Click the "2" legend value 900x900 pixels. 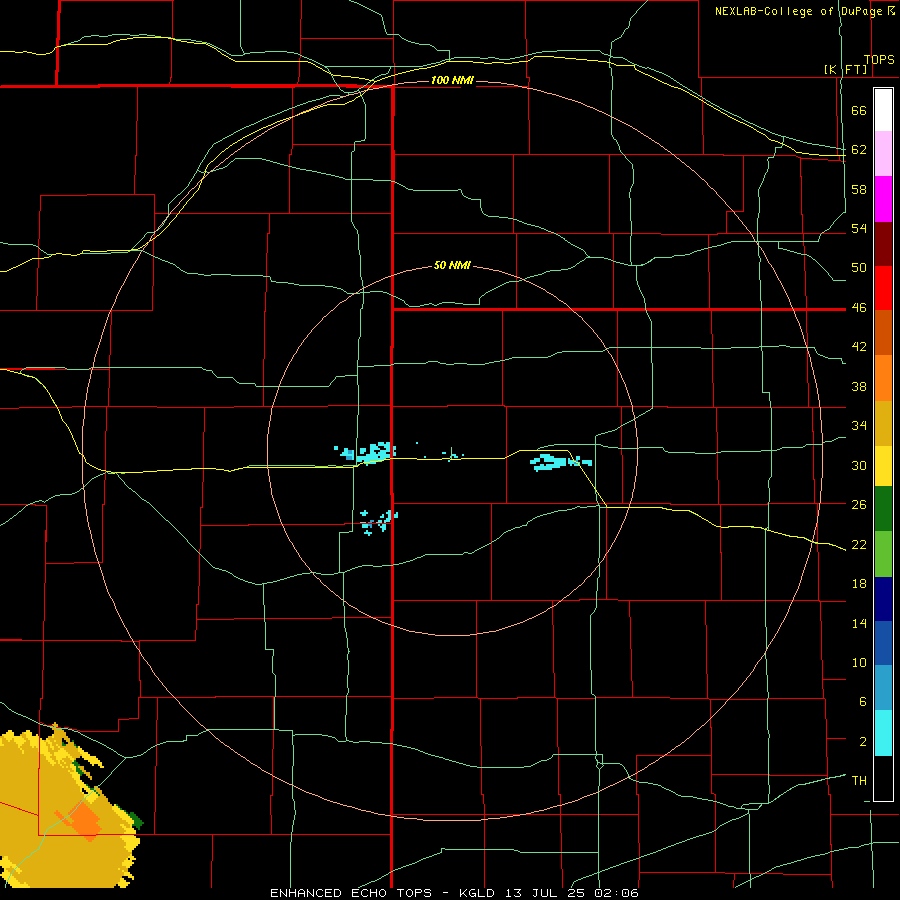863,742
